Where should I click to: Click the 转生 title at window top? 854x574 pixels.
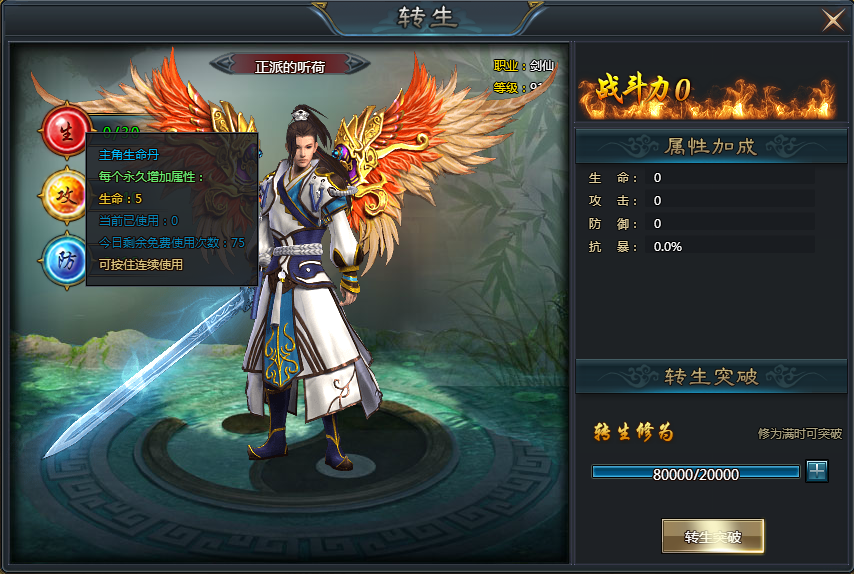(x=426, y=17)
